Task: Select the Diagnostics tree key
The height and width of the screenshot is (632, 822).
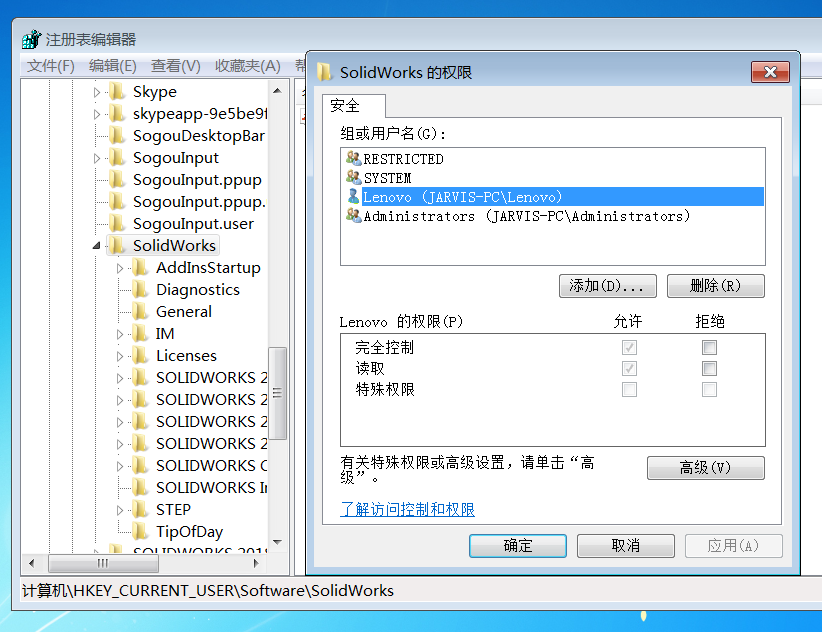Action: click(198, 290)
